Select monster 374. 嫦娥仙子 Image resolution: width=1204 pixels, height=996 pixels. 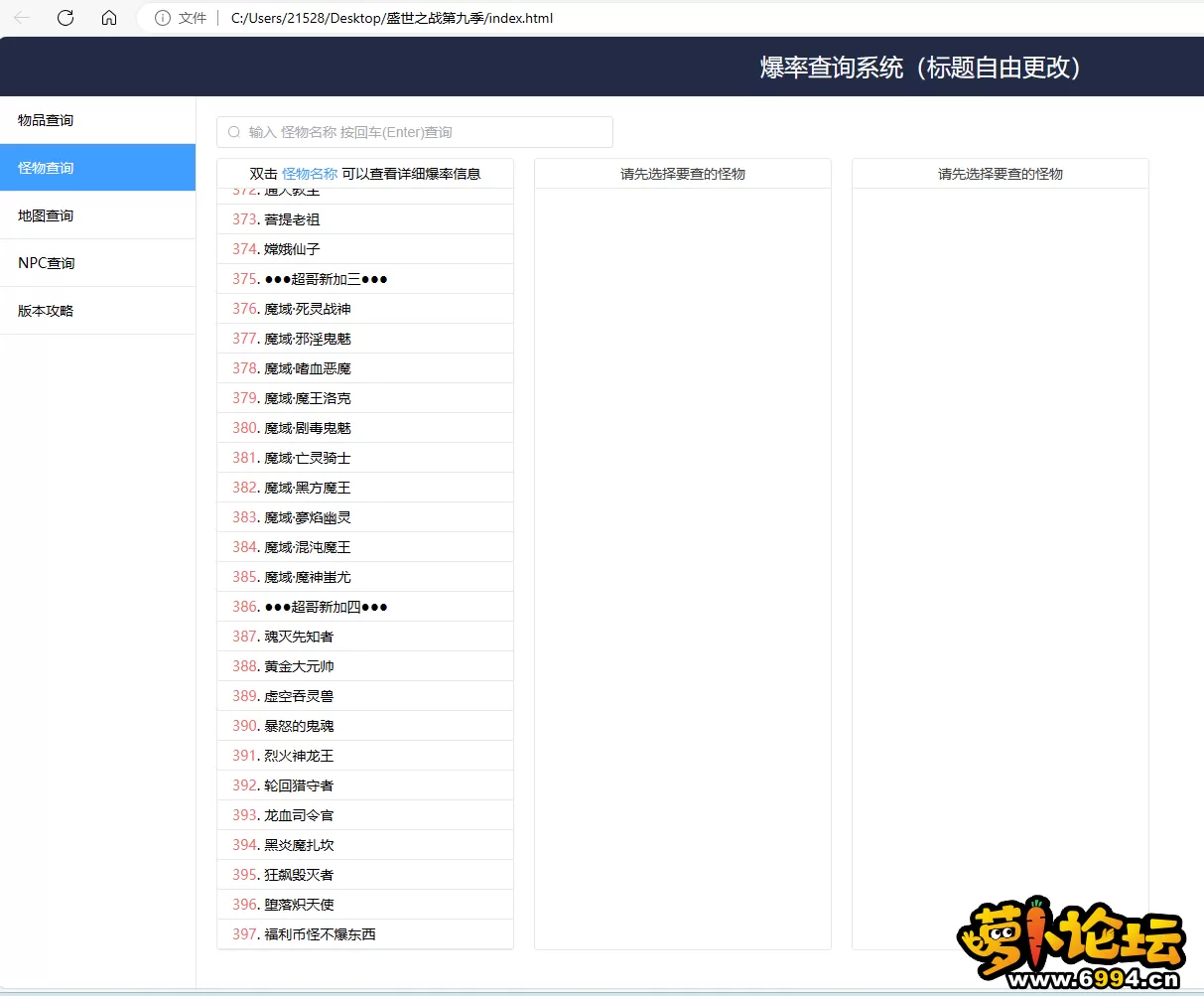coord(365,249)
